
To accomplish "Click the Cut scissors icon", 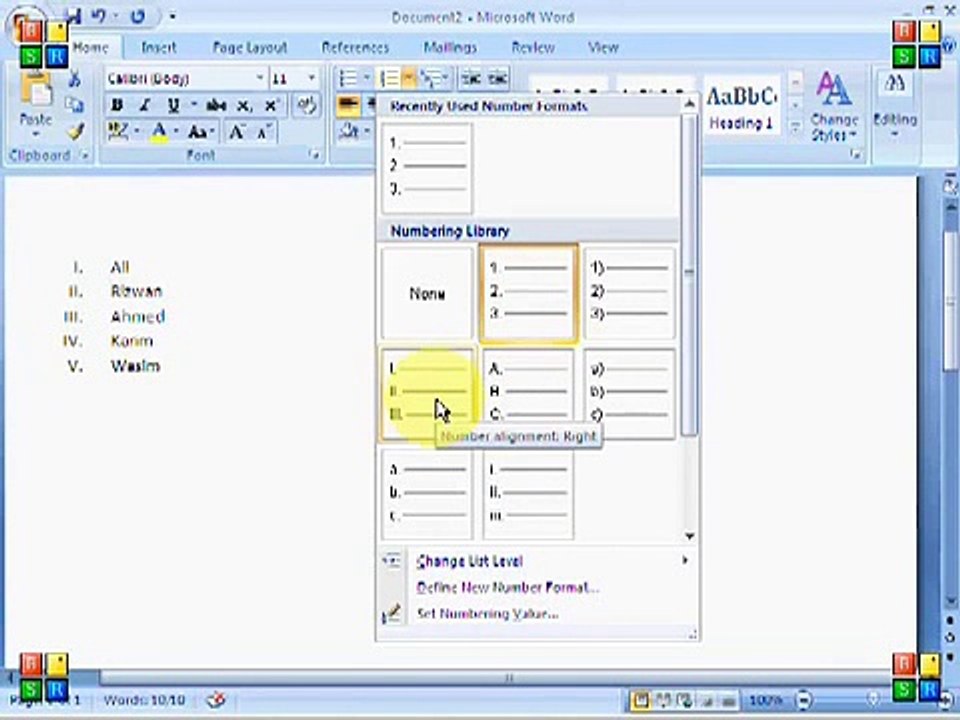I will [75, 78].
